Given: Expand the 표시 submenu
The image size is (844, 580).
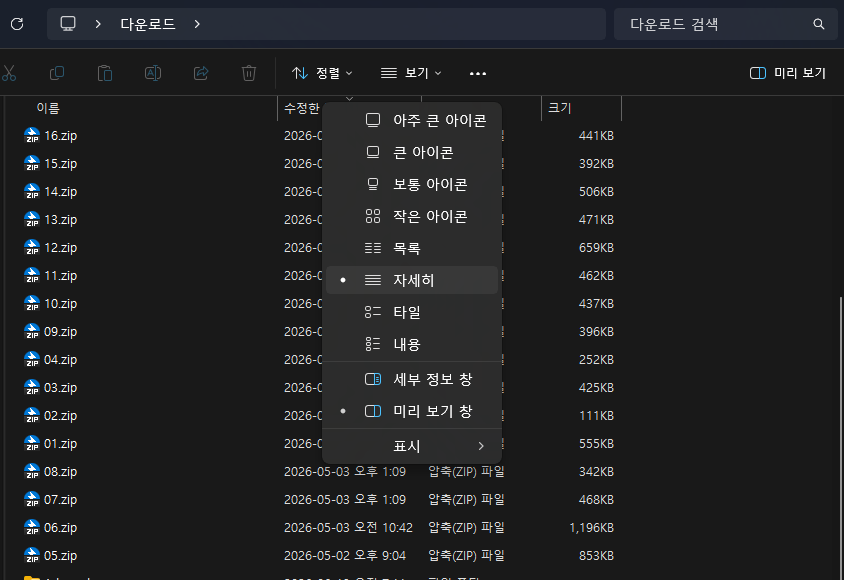Looking at the screenshot, I should point(412,446).
